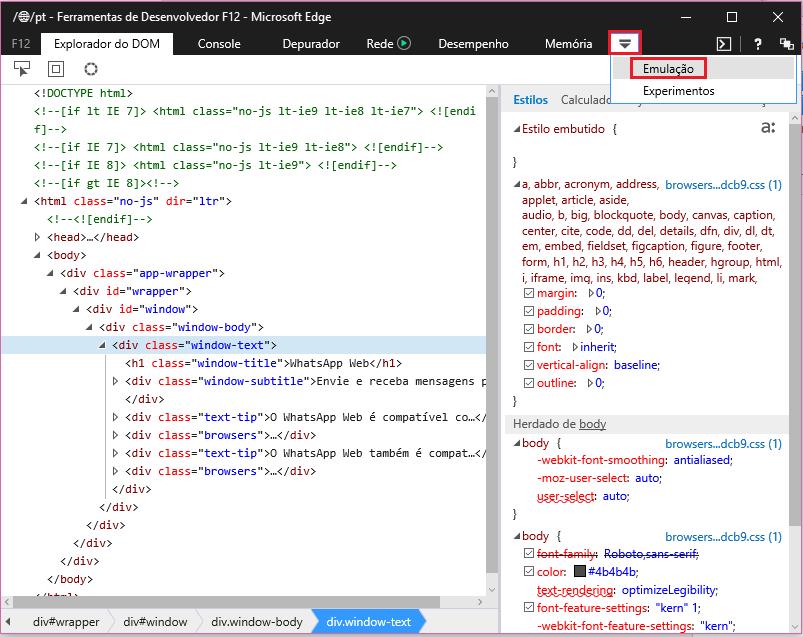Click the pseudo-class a: states icon
The width and height of the screenshot is (803, 637).
point(768,128)
